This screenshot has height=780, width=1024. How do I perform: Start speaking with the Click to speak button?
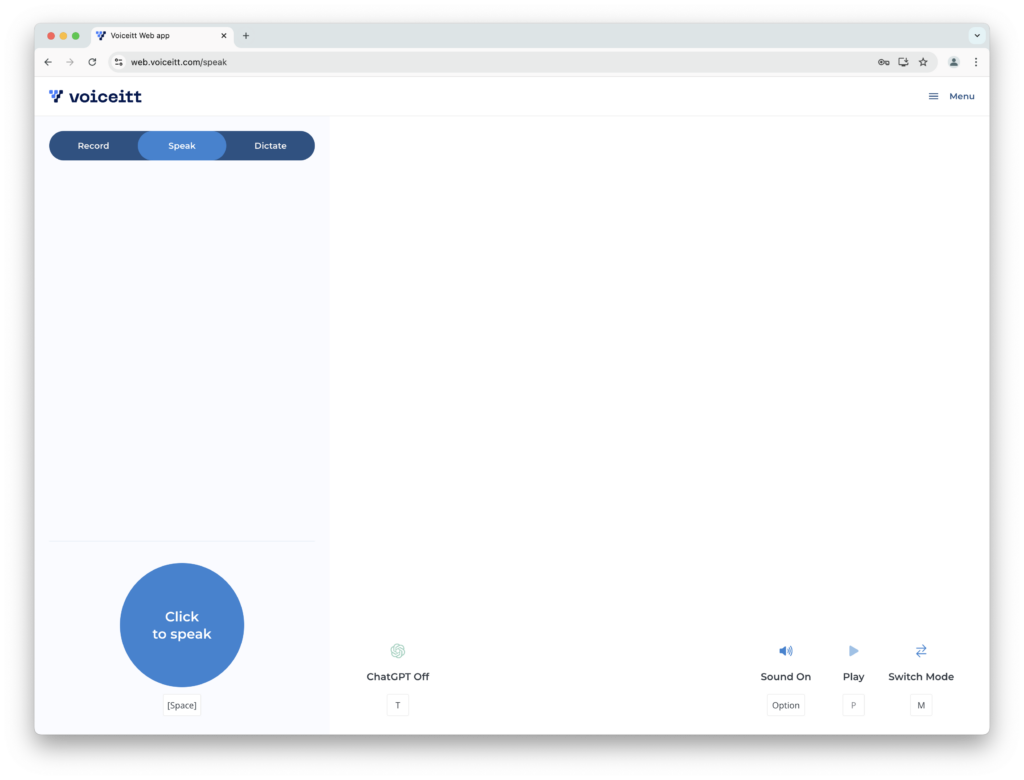click(182, 625)
